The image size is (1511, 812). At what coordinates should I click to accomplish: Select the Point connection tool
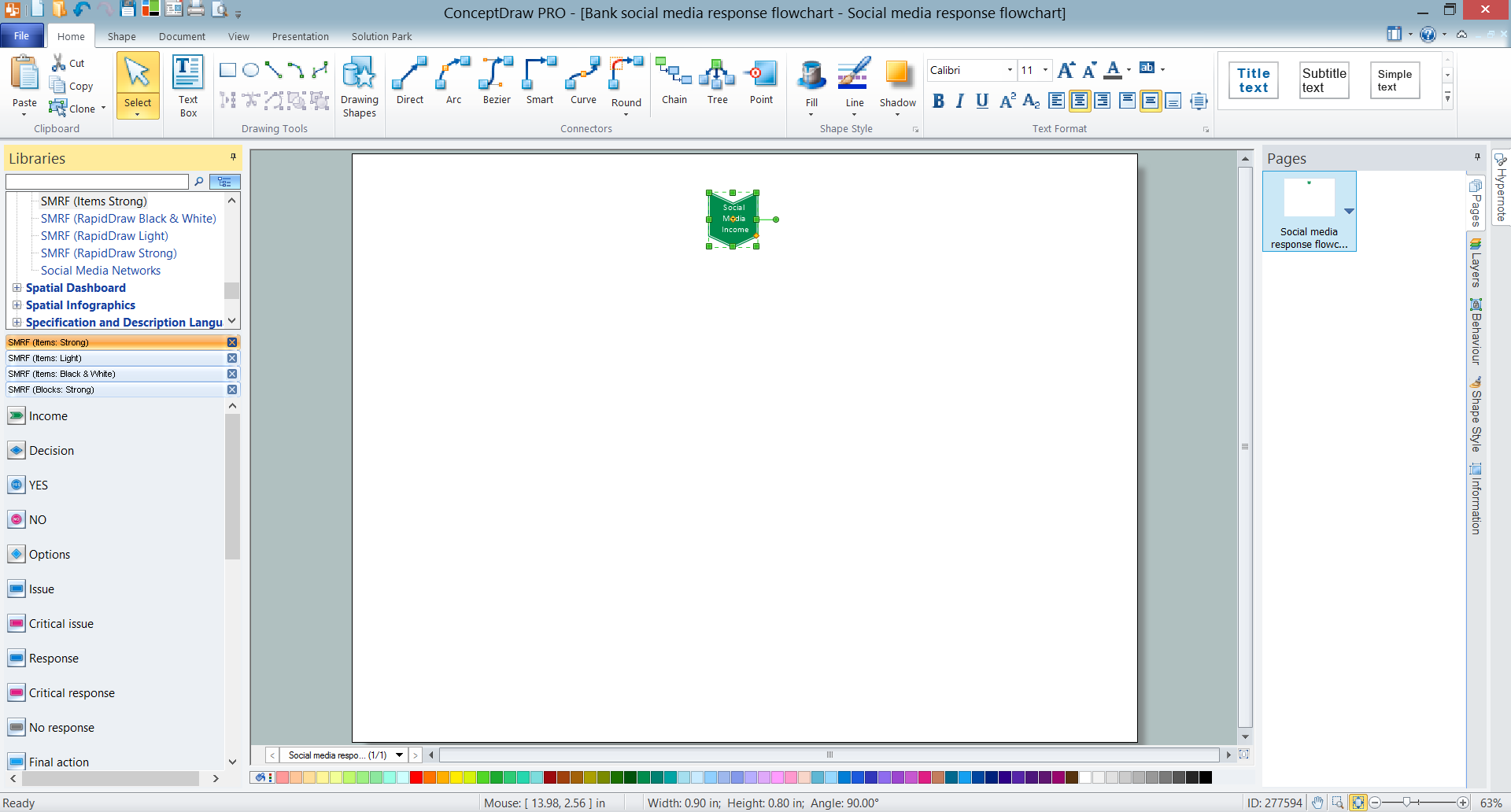[x=761, y=81]
